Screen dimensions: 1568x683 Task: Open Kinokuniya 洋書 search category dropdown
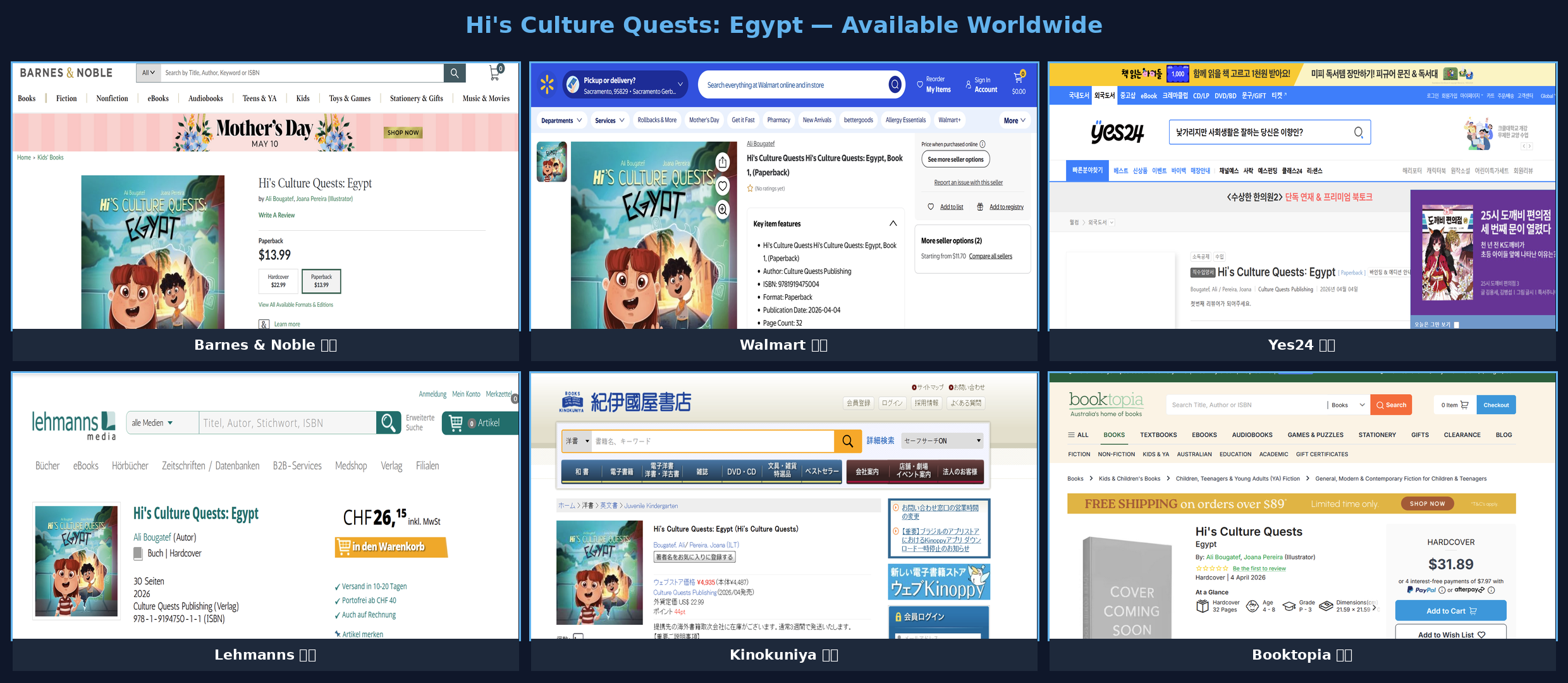577,441
